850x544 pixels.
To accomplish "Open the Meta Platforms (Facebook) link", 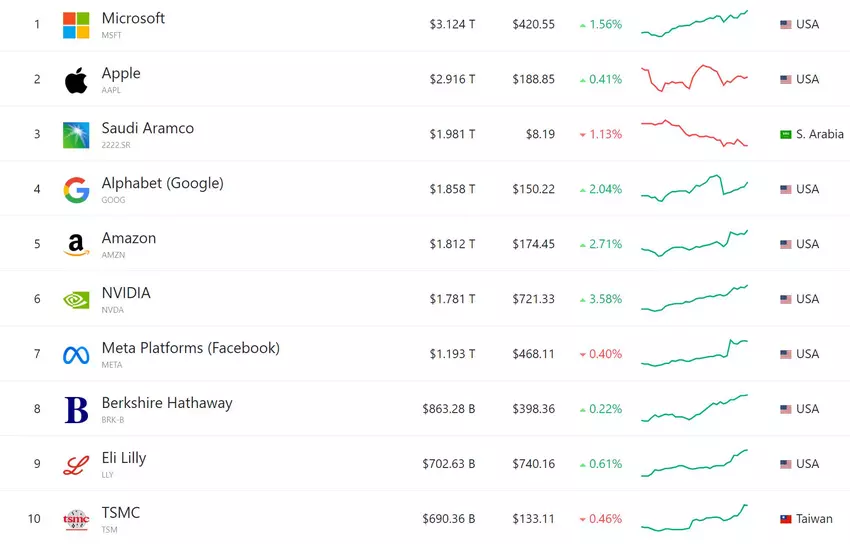I will pos(190,349).
